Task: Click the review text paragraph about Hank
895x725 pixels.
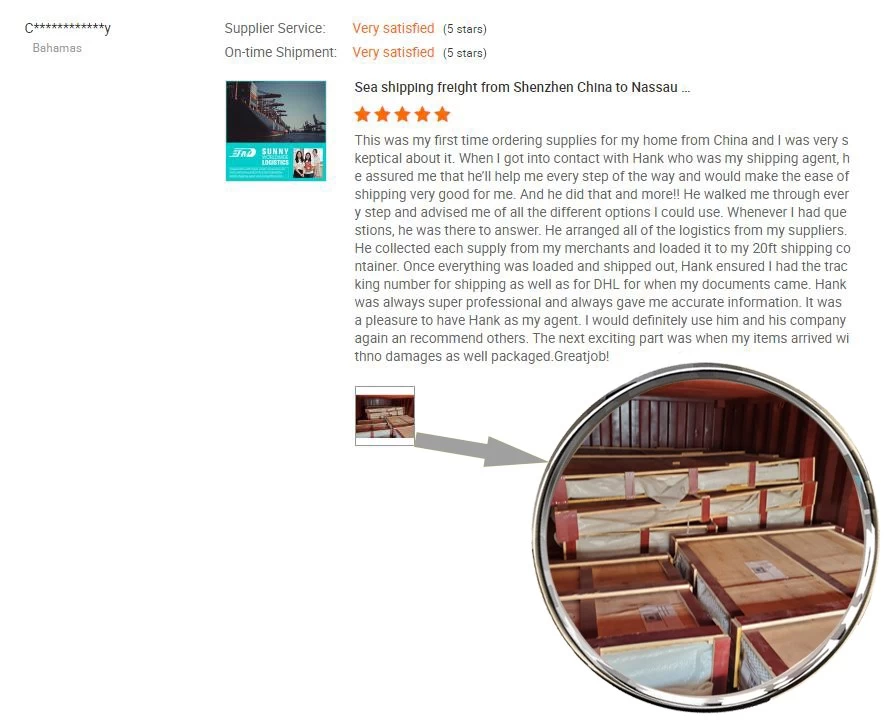Action: (602, 248)
